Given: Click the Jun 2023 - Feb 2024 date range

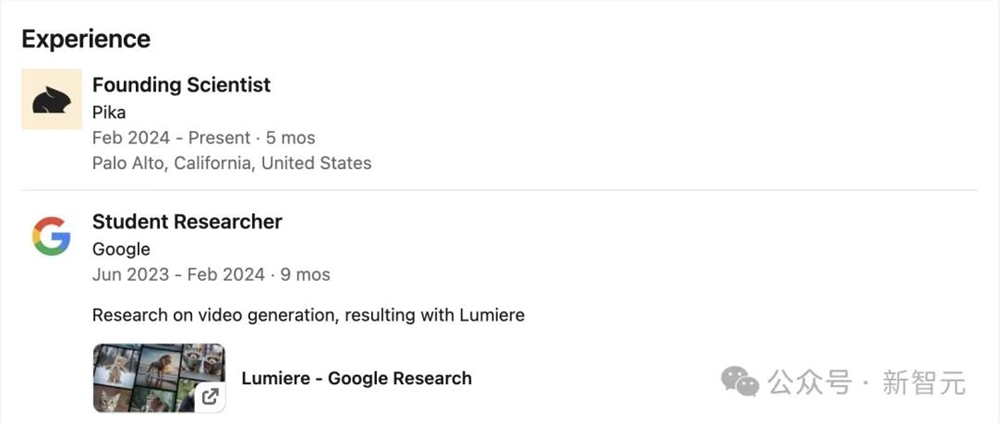Looking at the screenshot, I should click(x=179, y=274).
